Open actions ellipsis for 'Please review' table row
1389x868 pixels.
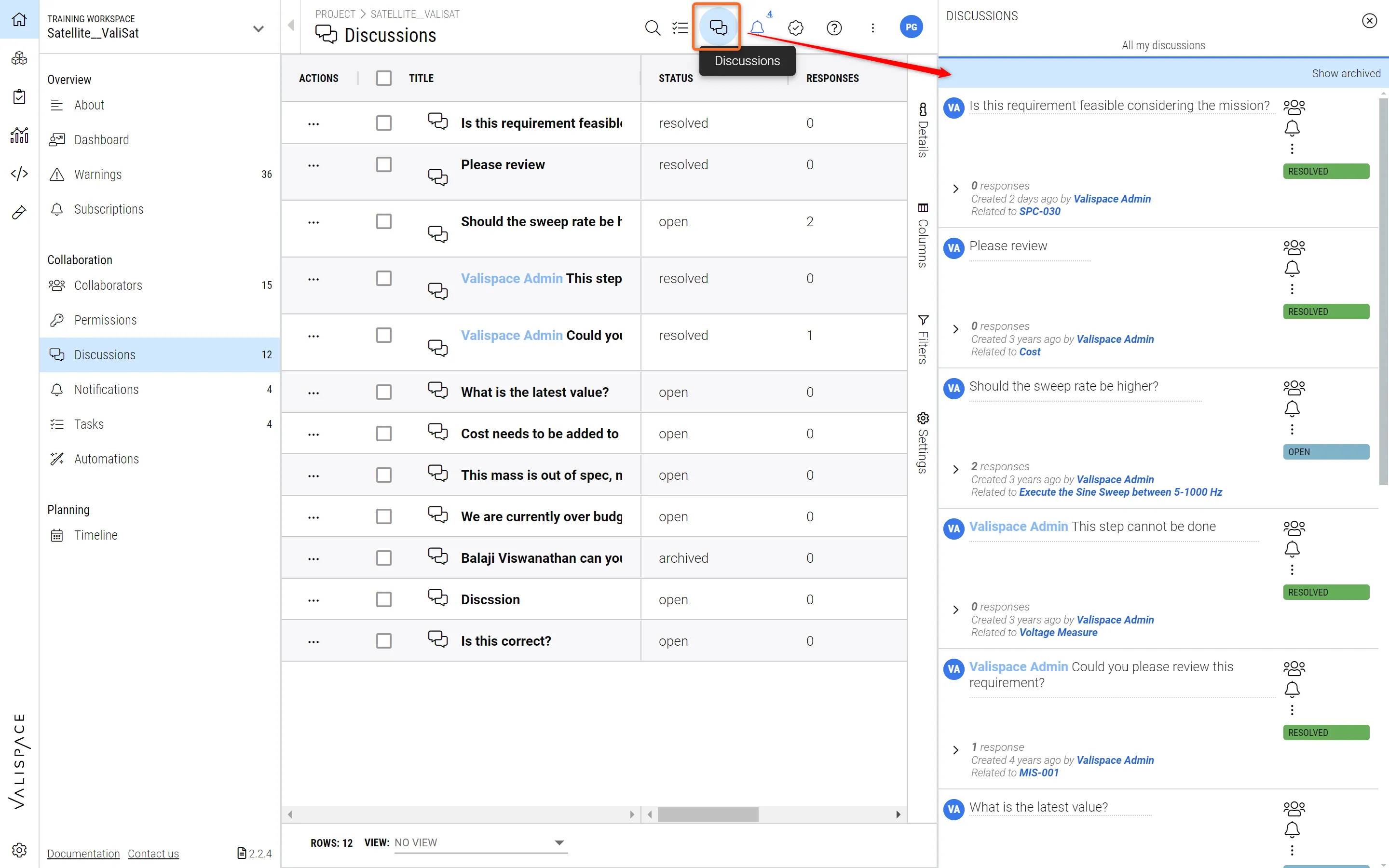pos(313,165)
